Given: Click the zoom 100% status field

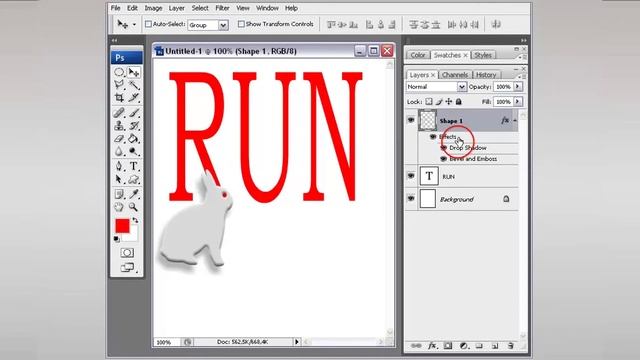Looking at the screenshot, I should 167,342.
